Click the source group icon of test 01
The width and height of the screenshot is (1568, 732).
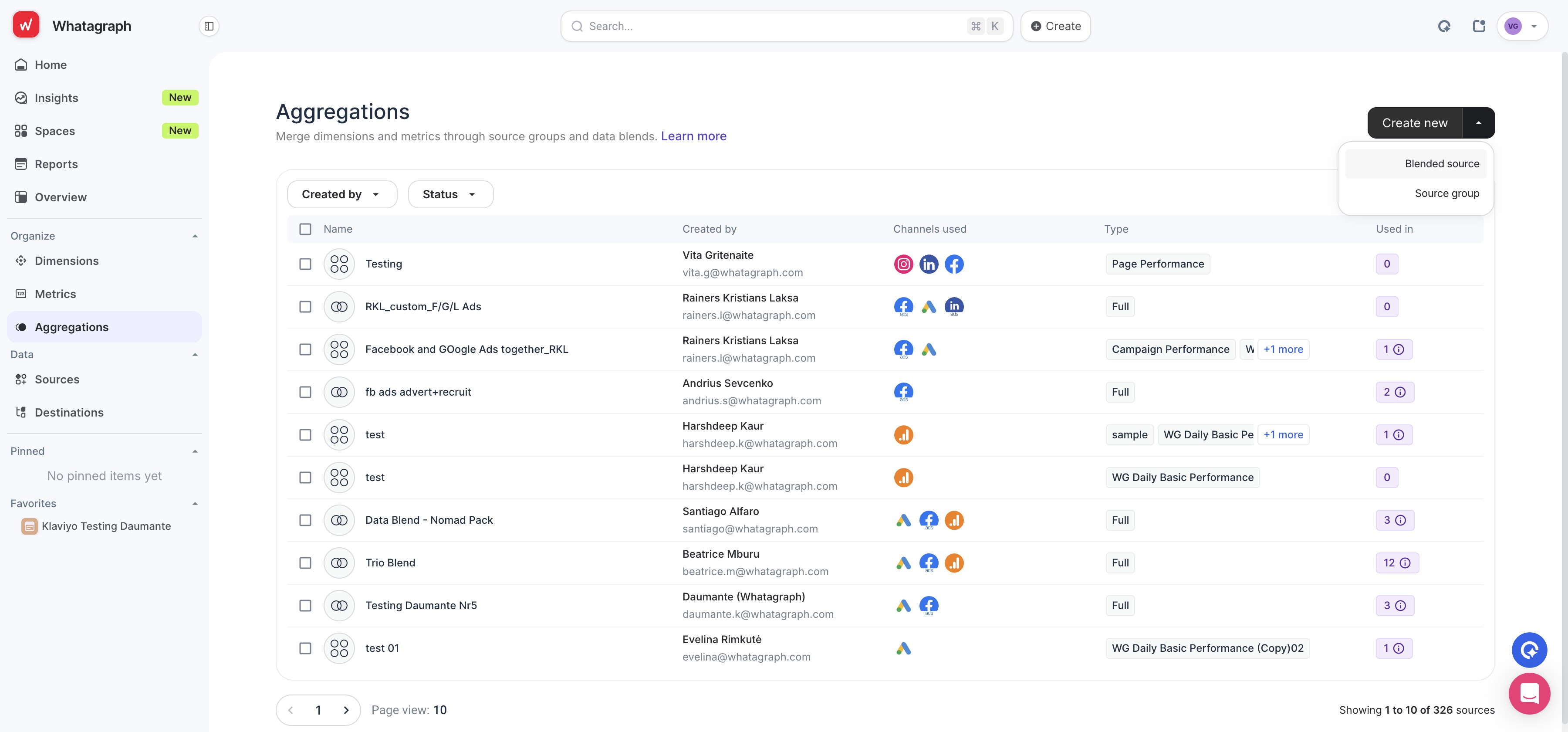339,648
